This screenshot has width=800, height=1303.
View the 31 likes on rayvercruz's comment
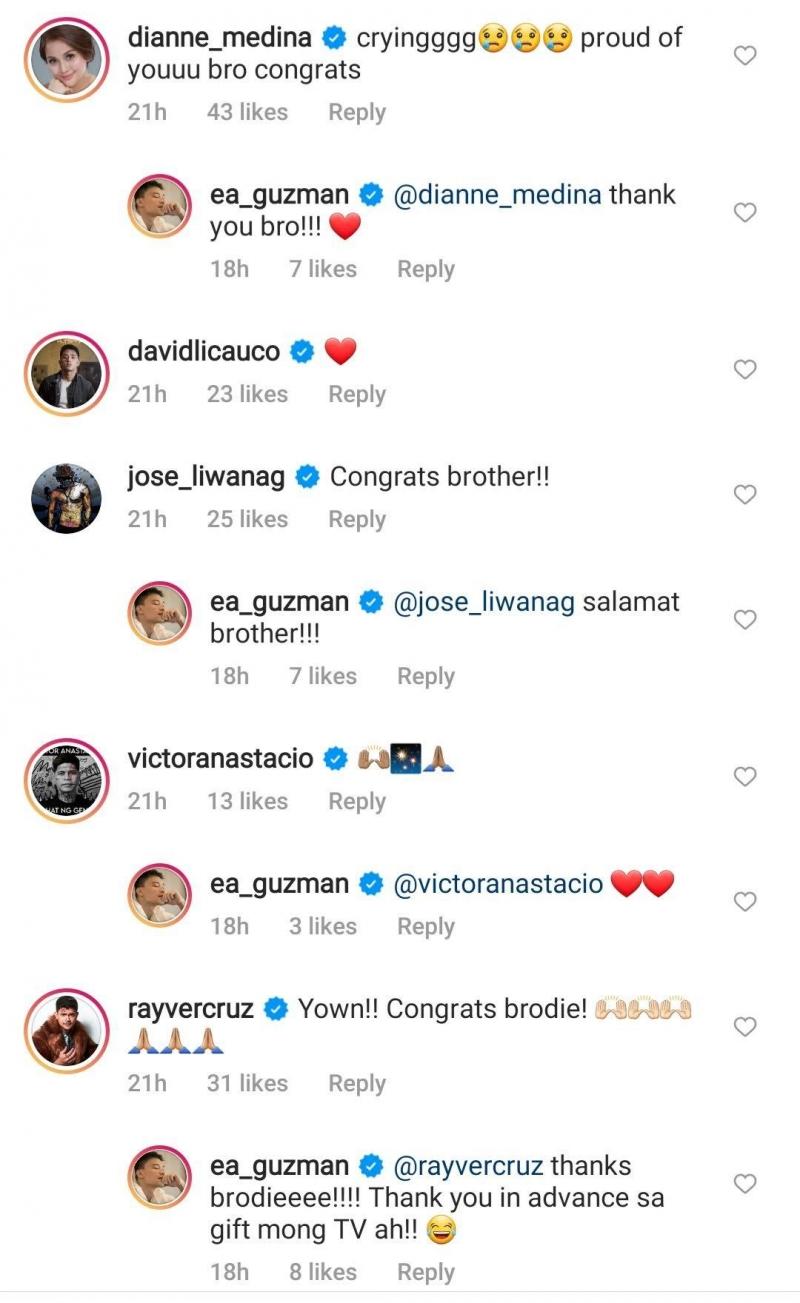coord(247,1083)
